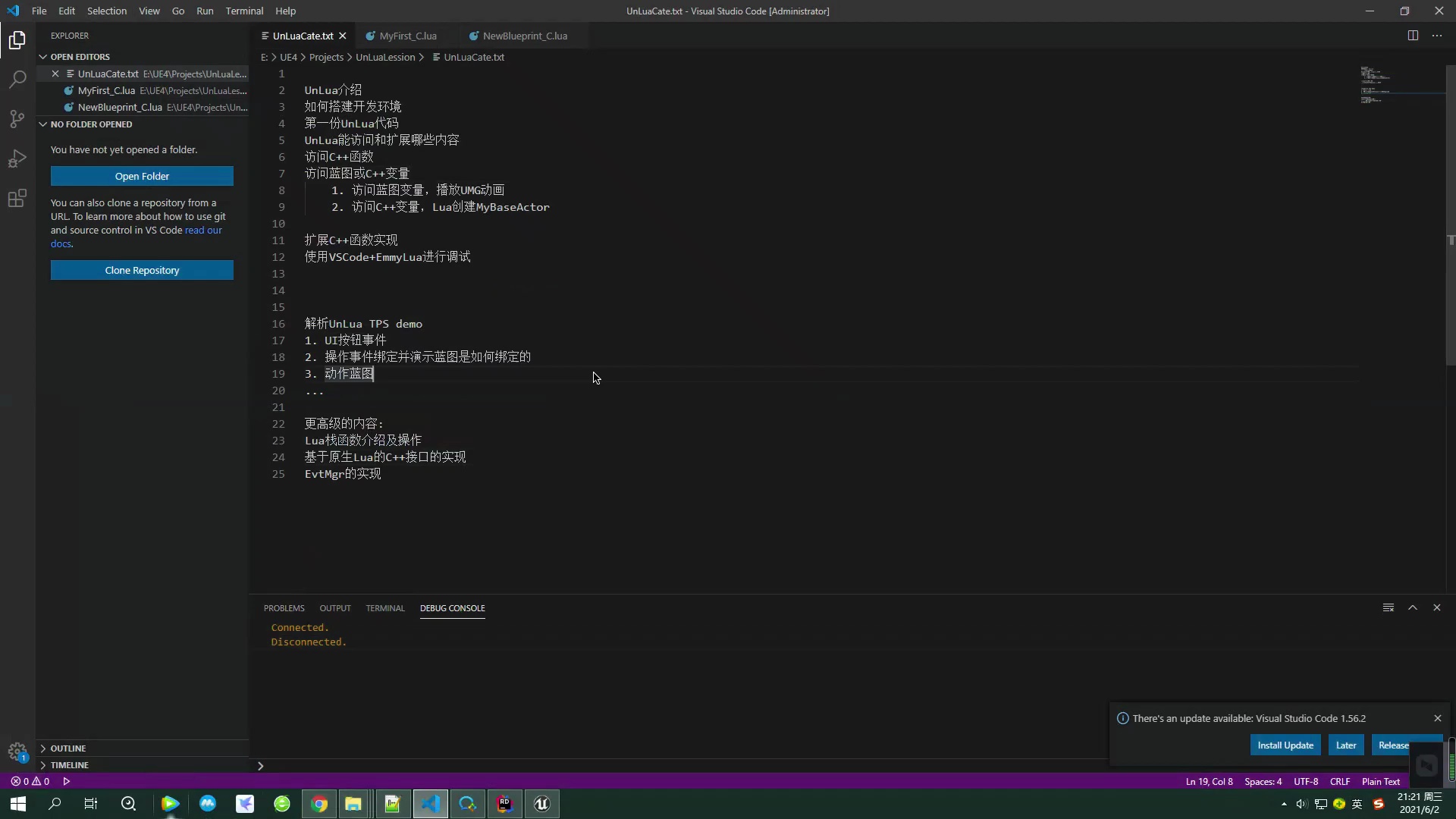
Task: Open the Manage gear menu
Action: (17, 752)
